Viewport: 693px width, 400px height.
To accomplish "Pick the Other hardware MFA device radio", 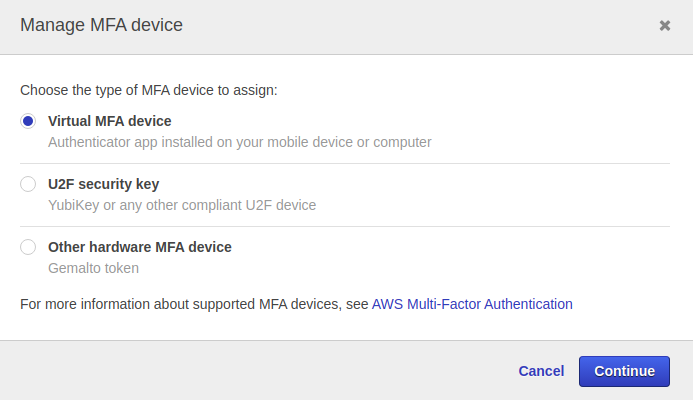I will click(28, 247).
